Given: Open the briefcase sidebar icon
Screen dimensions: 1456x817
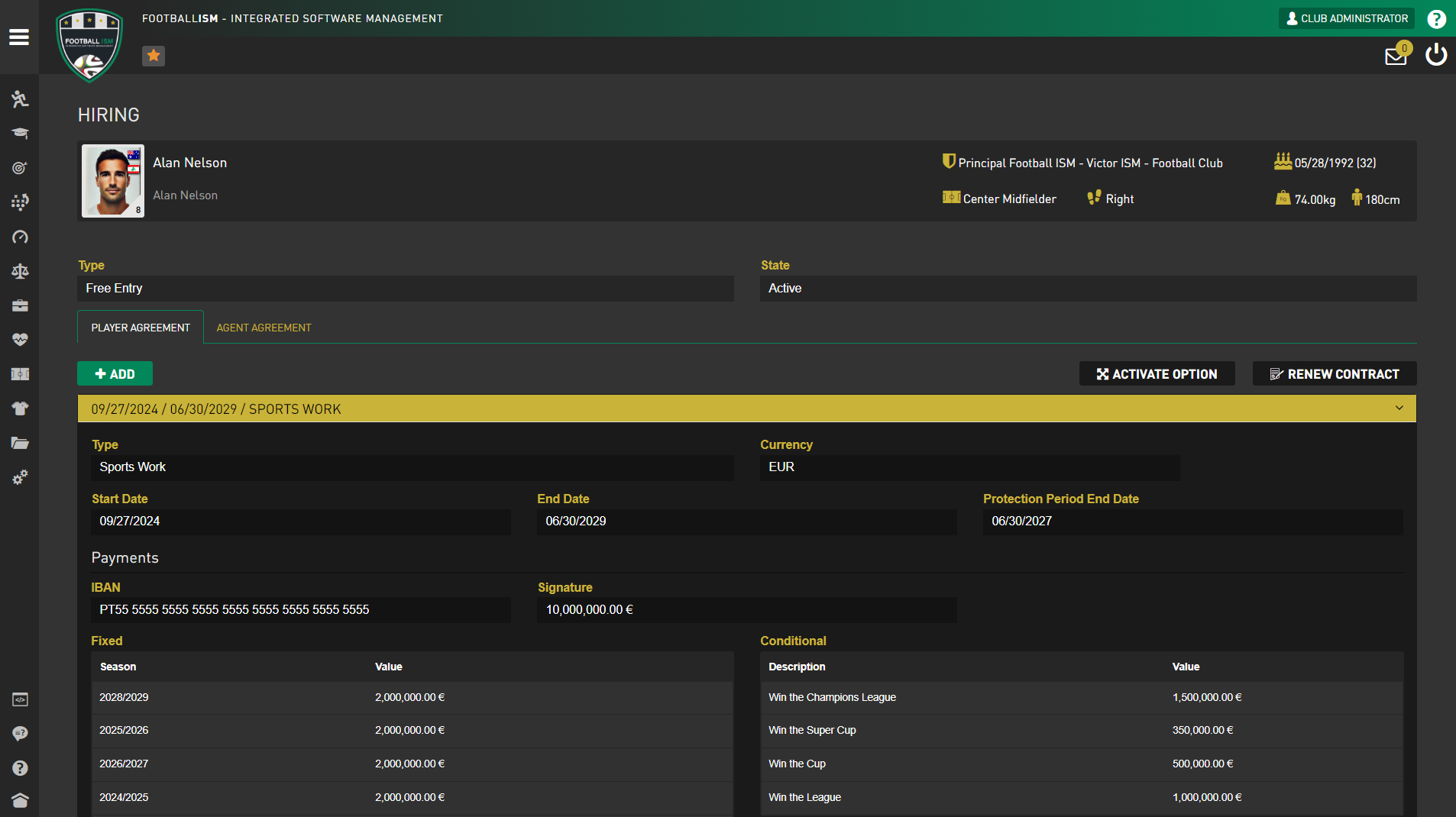Looking at the screenshot, I should (x=20, y=305).
